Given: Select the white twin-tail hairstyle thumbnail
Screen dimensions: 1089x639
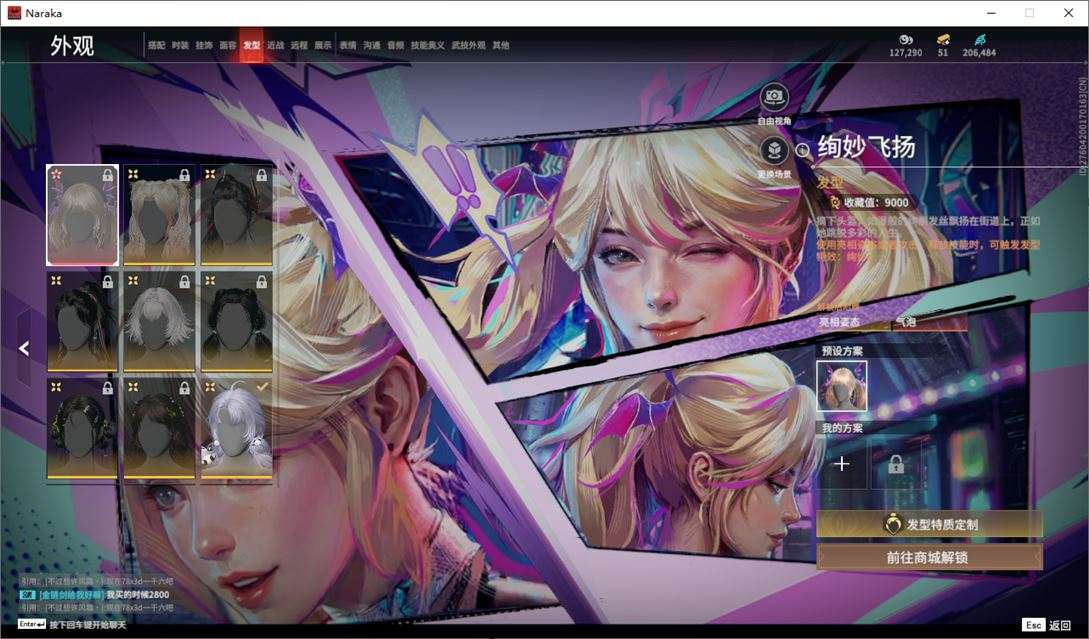Looking at the screenshot, I should point(236,429).
